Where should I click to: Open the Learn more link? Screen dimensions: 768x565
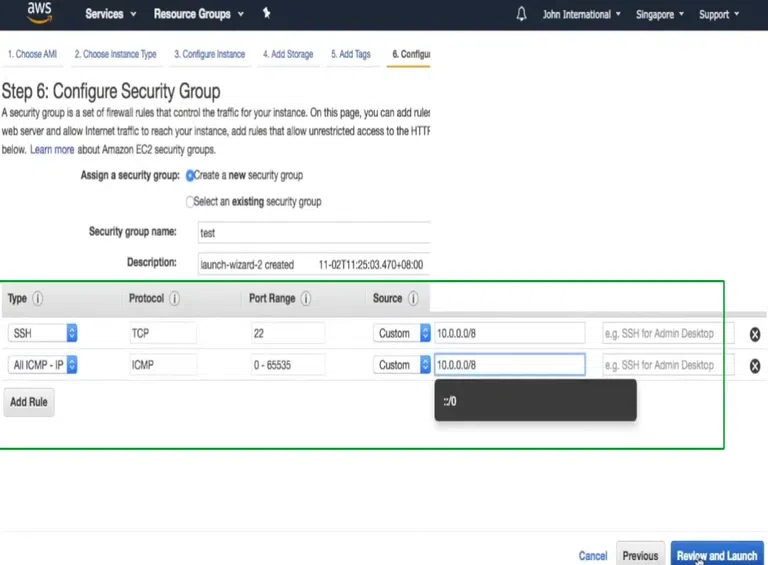[x=52, y=150]
